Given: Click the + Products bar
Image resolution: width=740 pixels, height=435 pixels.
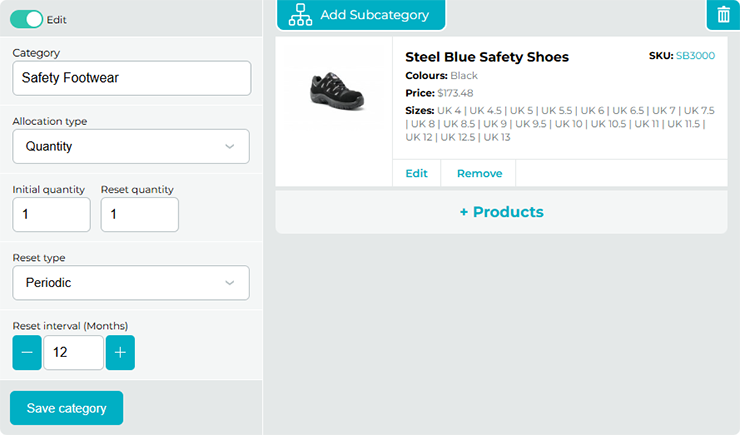Looking at the screenshot, I should 501,212.
